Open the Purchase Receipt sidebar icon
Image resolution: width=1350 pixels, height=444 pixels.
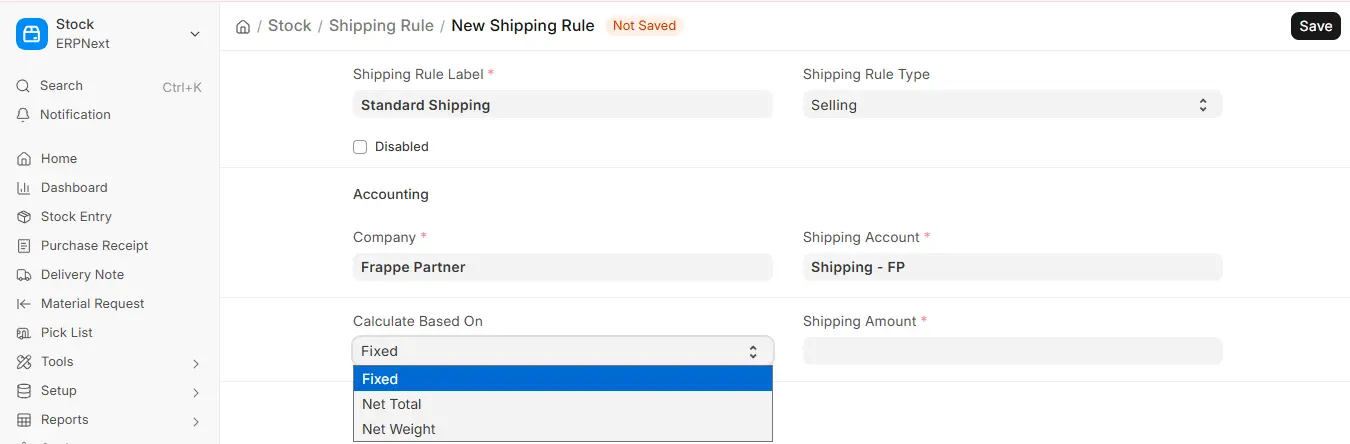(24, 246)
